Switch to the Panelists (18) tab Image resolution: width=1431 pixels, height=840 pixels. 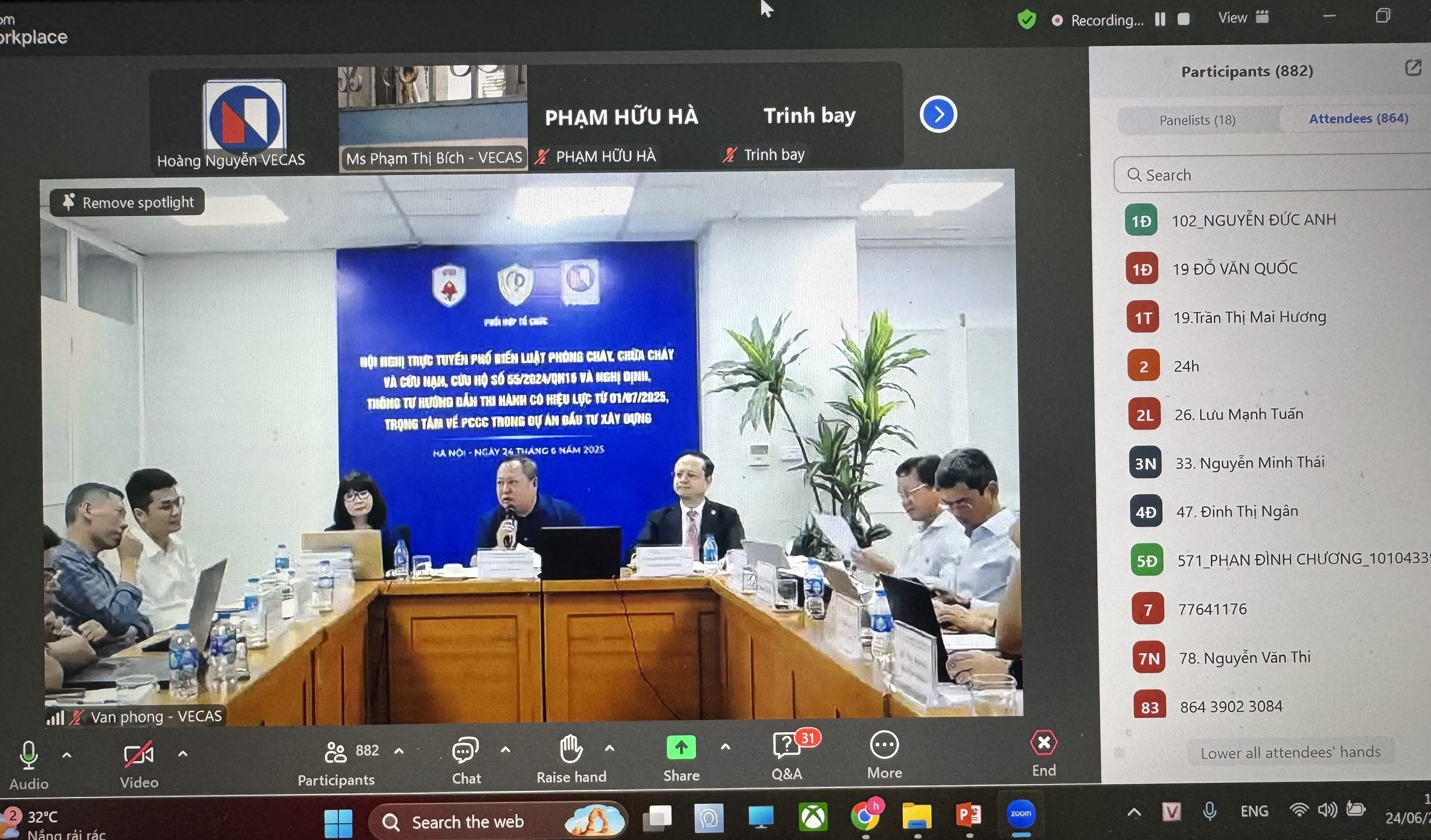(1197, 120)
